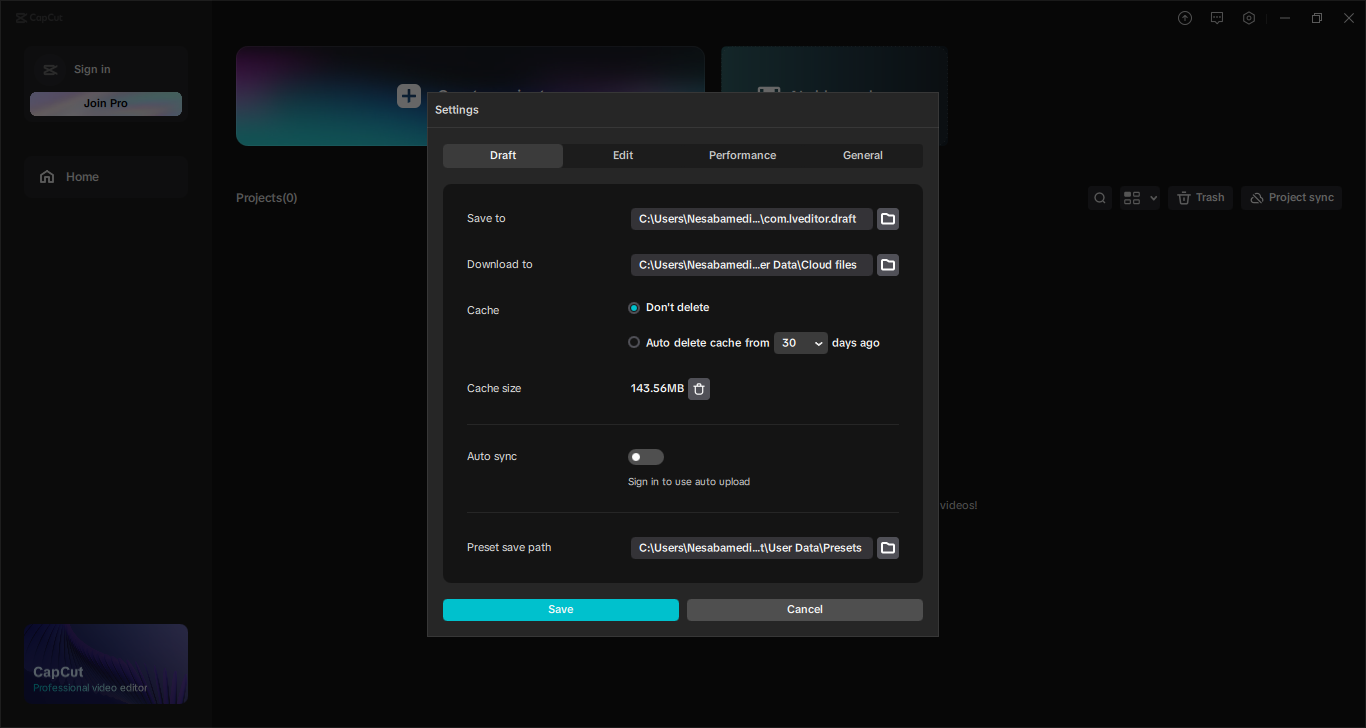Click trash icon to clear cache size
This screenshot has height=728, width=1366.
tap(699, 389)
